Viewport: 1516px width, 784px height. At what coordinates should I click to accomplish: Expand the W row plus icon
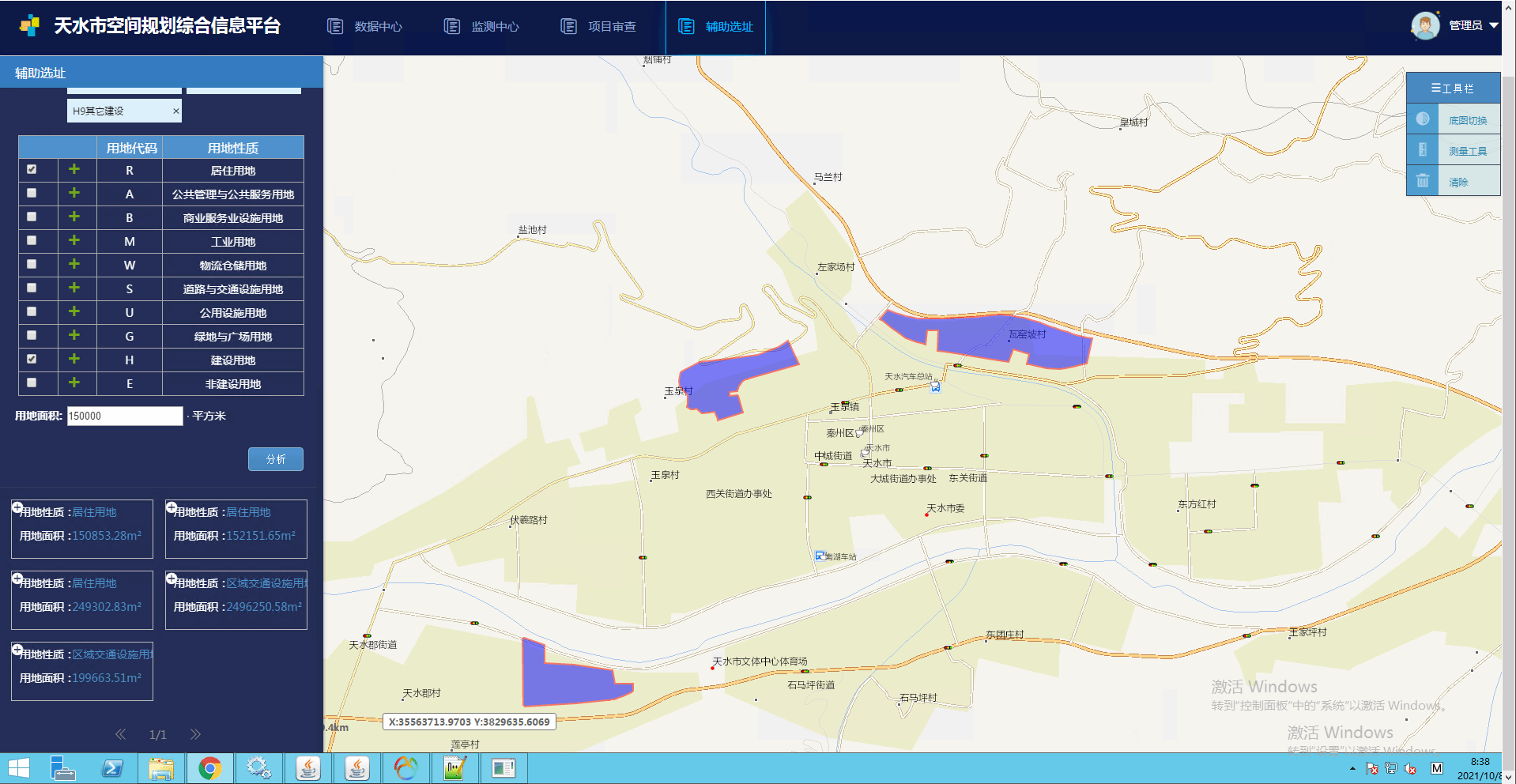(74, 264)
